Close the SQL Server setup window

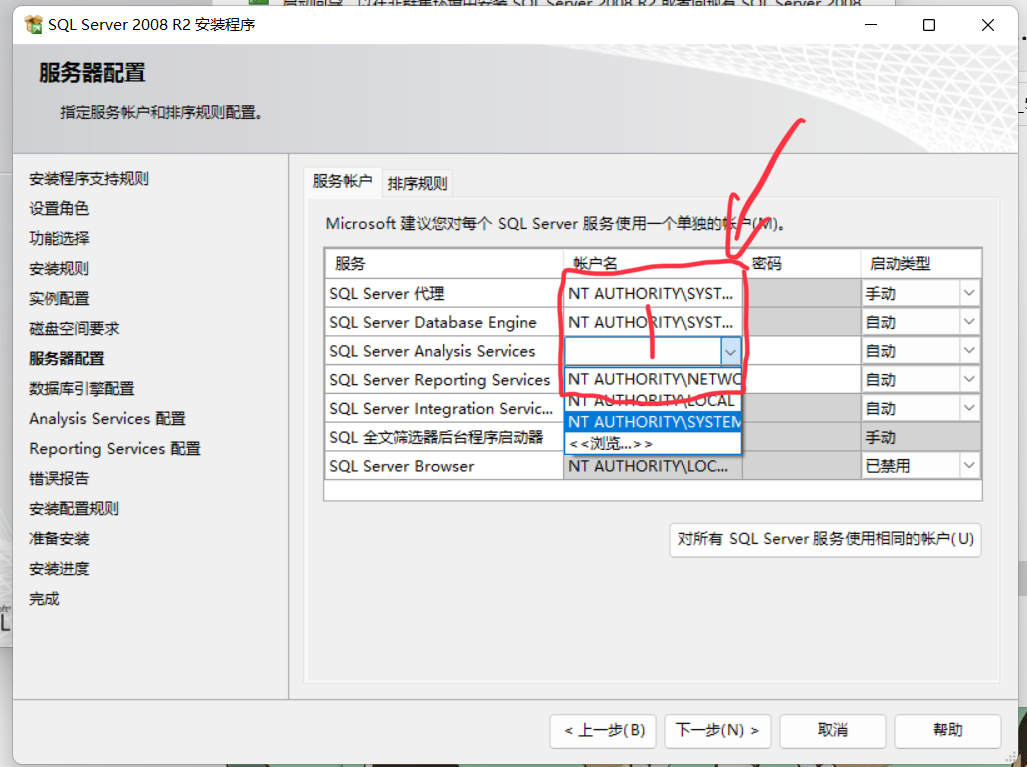point(988,25)
